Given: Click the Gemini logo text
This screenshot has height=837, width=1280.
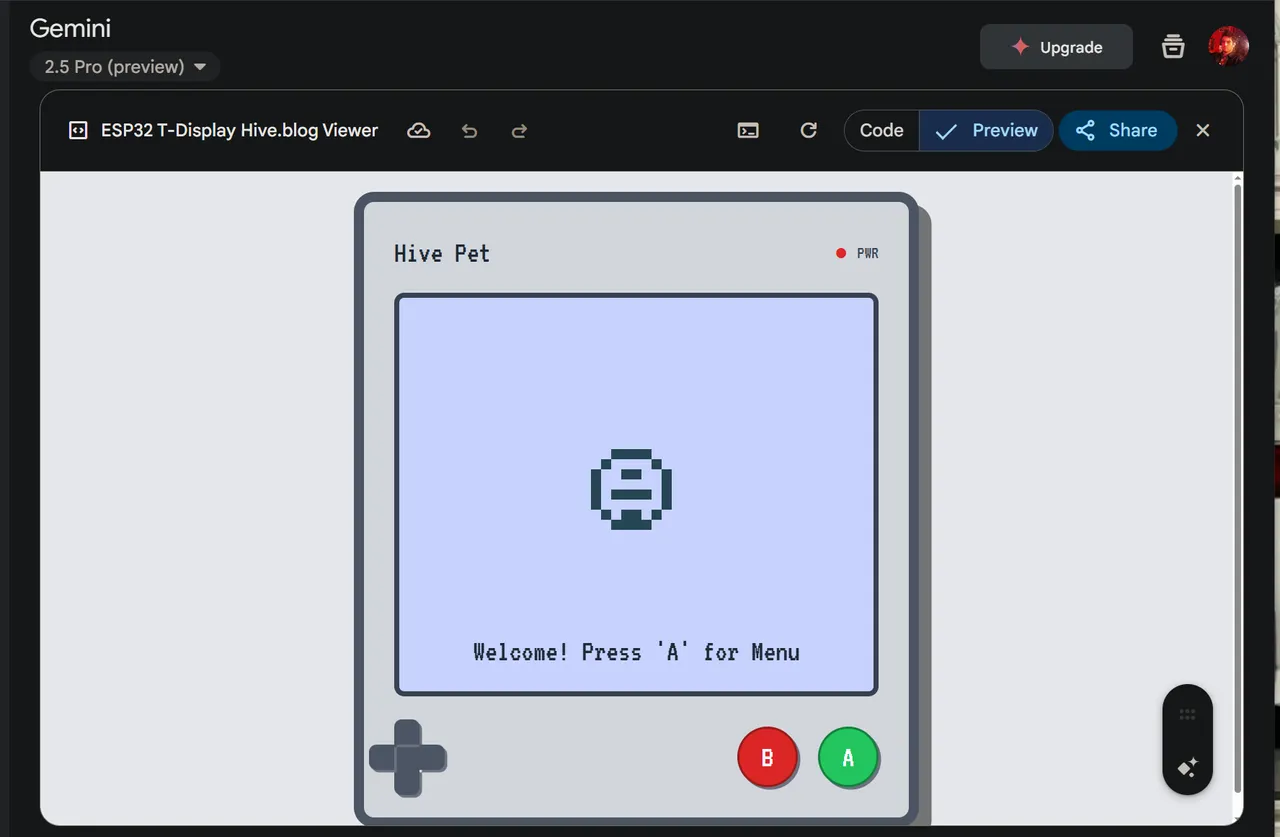Looking at the screenshot, I should pos(70,28).
